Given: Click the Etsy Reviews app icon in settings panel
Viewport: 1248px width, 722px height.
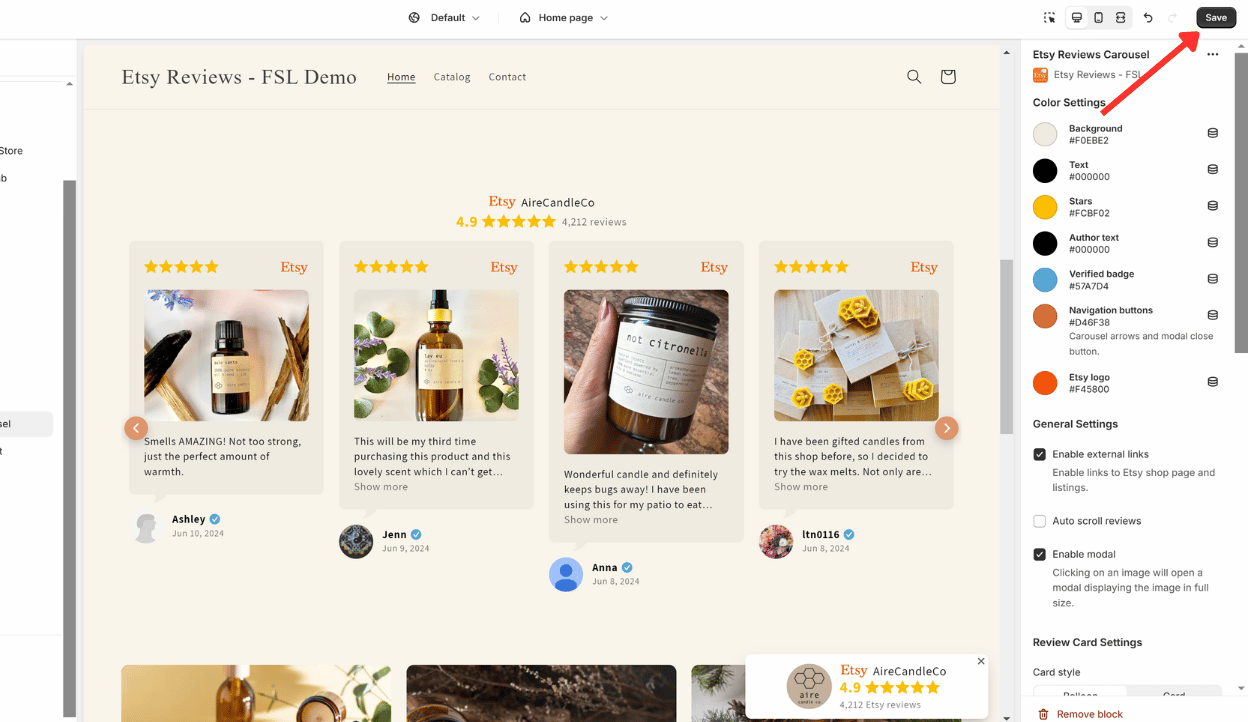Looking at the screenshot, I should (1041, 75).
